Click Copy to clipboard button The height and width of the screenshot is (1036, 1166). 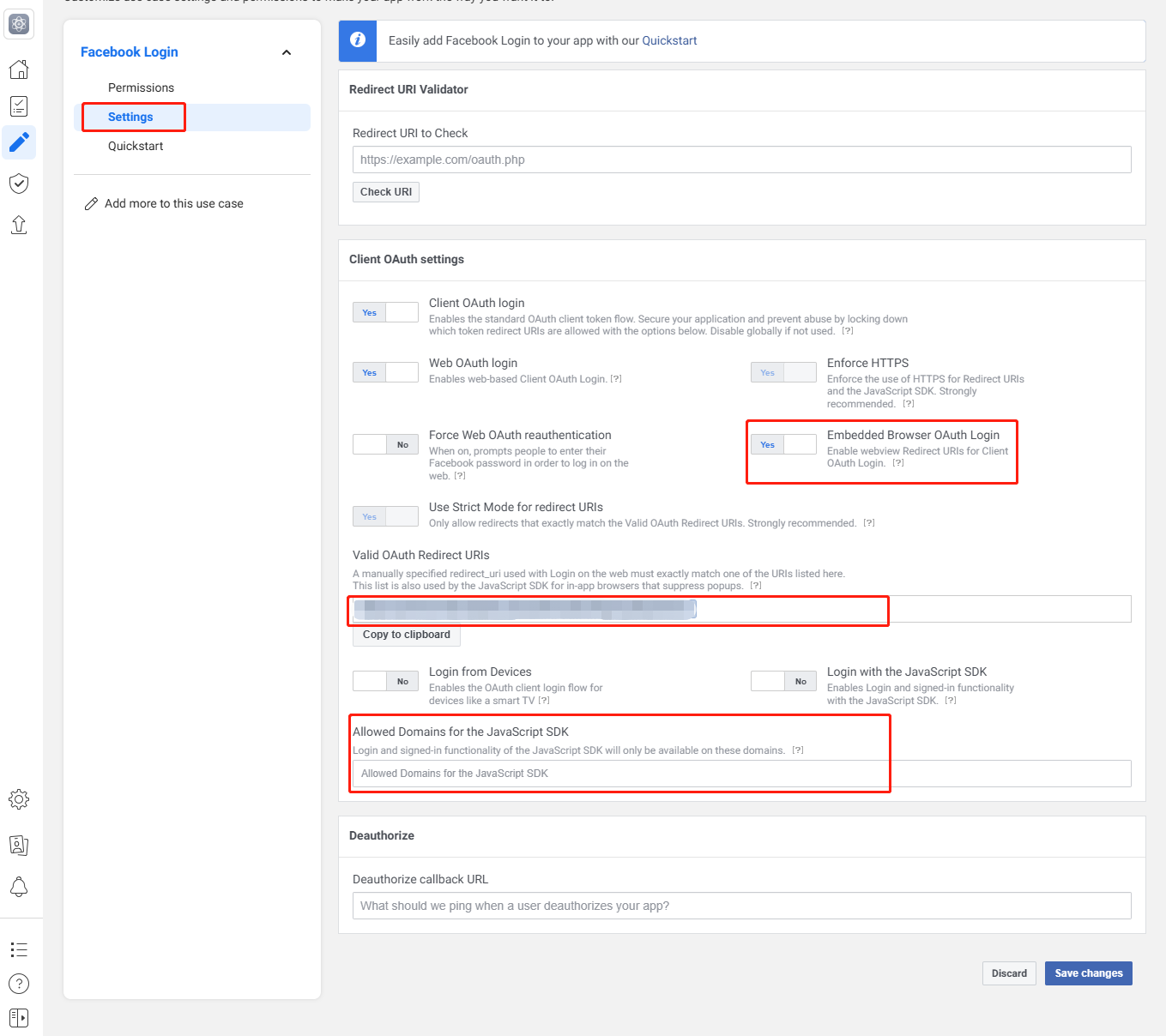407,635
